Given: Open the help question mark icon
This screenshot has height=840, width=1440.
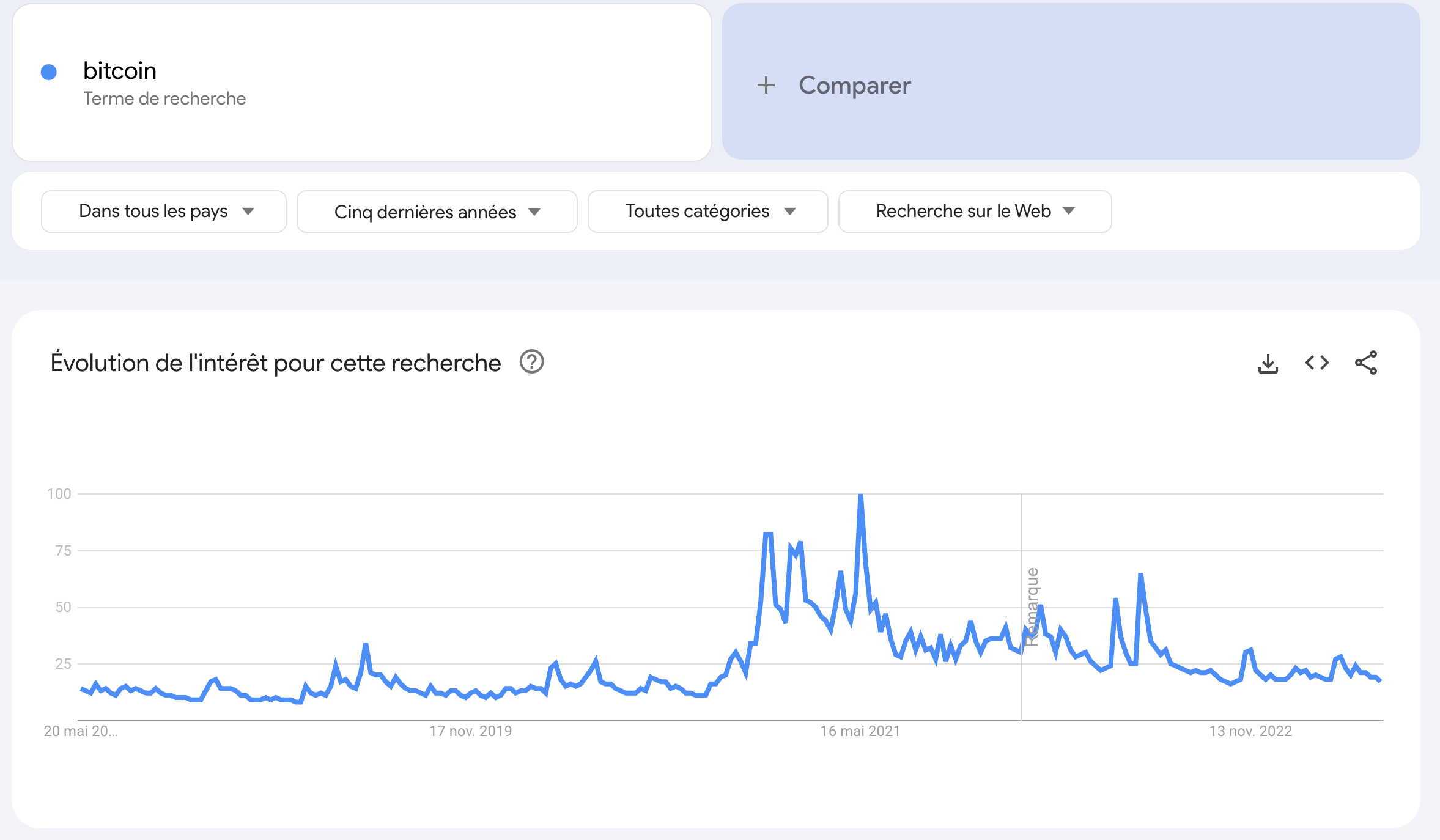Looking at the screenshot, I should coord(531,362).
